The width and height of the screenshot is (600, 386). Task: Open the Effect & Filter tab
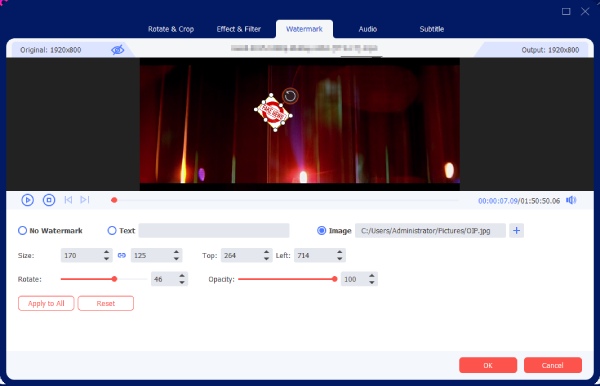(x=239, y=29)
